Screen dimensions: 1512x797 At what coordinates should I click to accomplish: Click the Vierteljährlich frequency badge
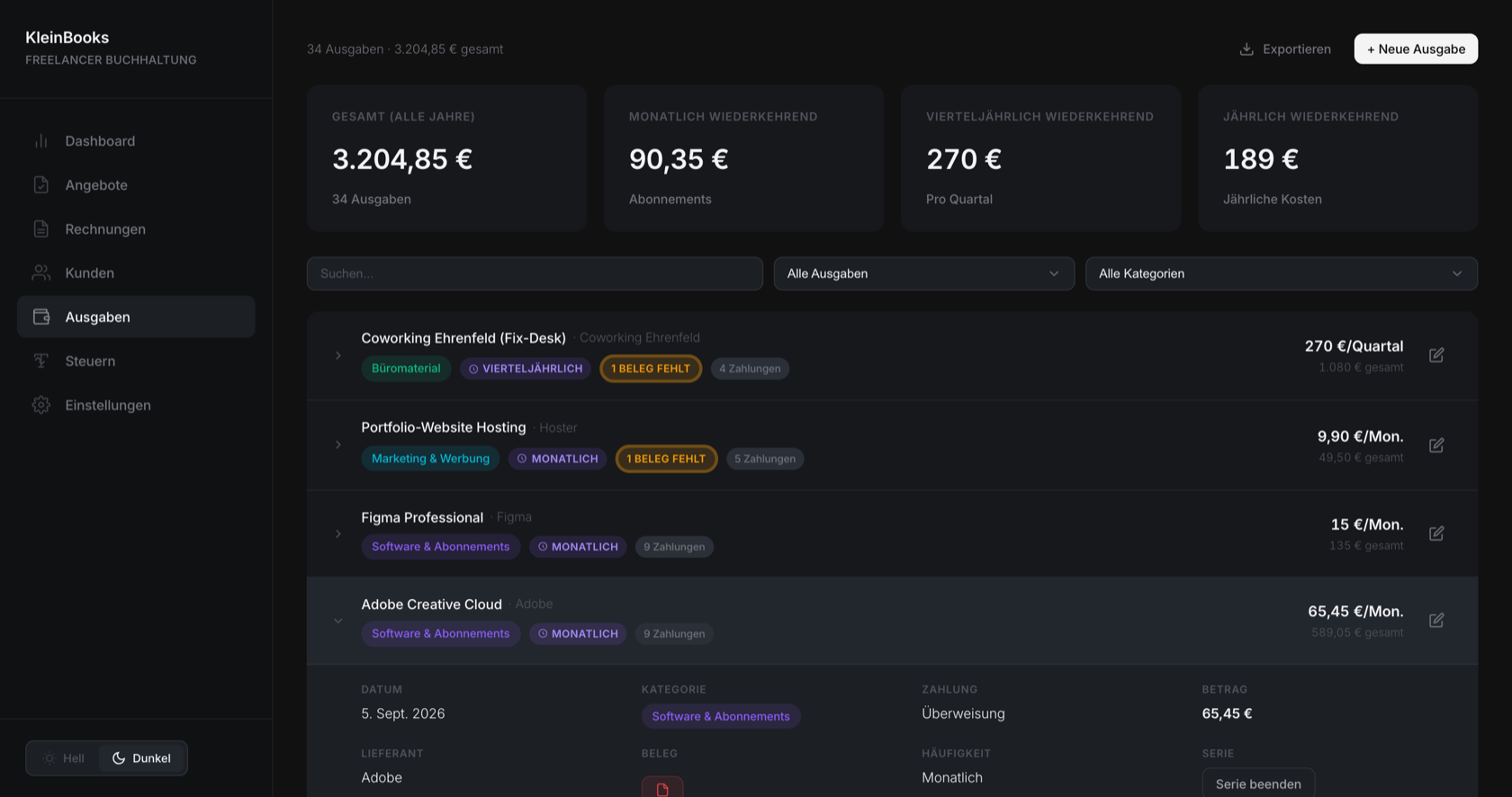[x=526, y=369]
